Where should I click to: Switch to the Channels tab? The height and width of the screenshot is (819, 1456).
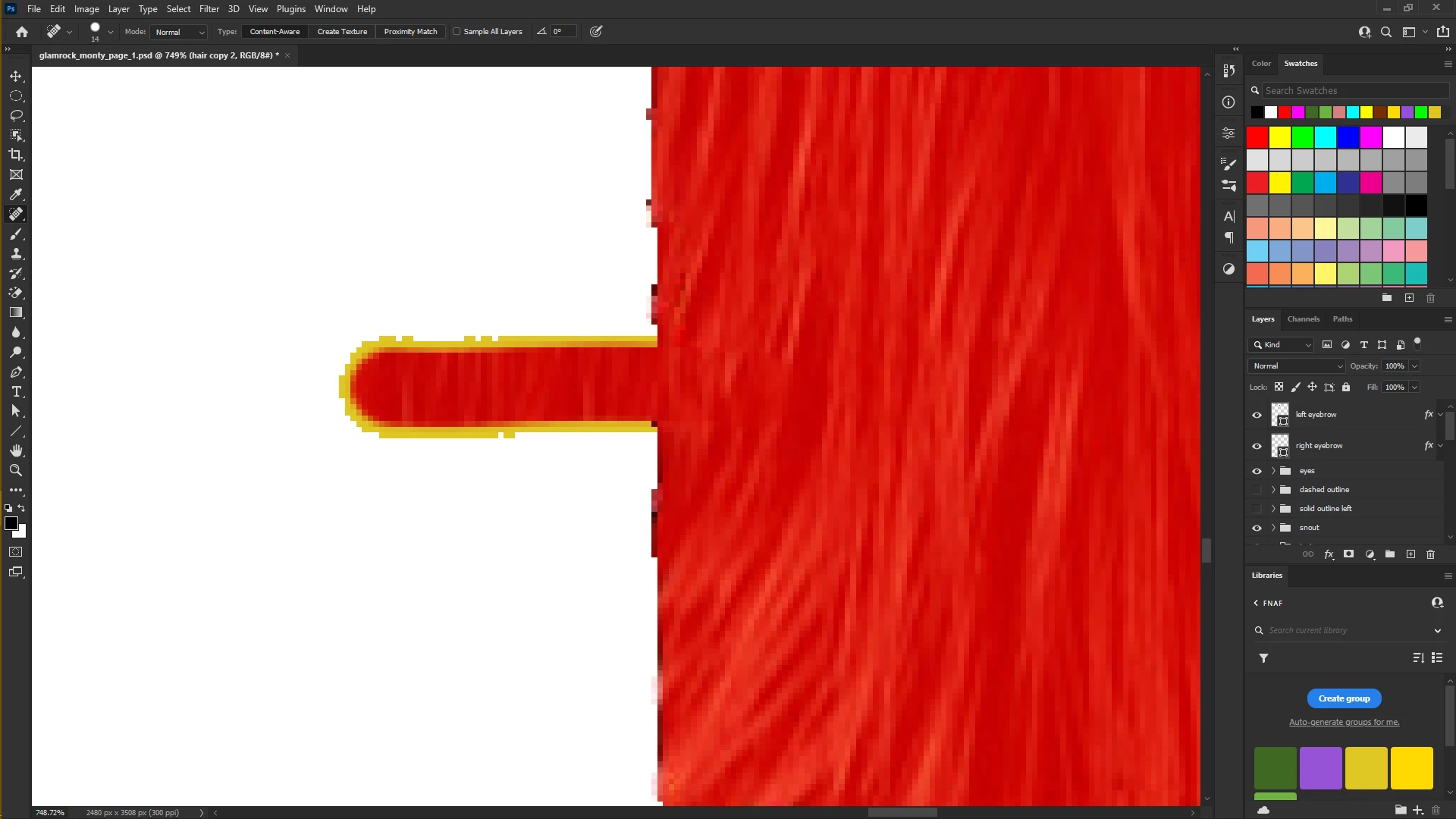(x=1303, y=319)
